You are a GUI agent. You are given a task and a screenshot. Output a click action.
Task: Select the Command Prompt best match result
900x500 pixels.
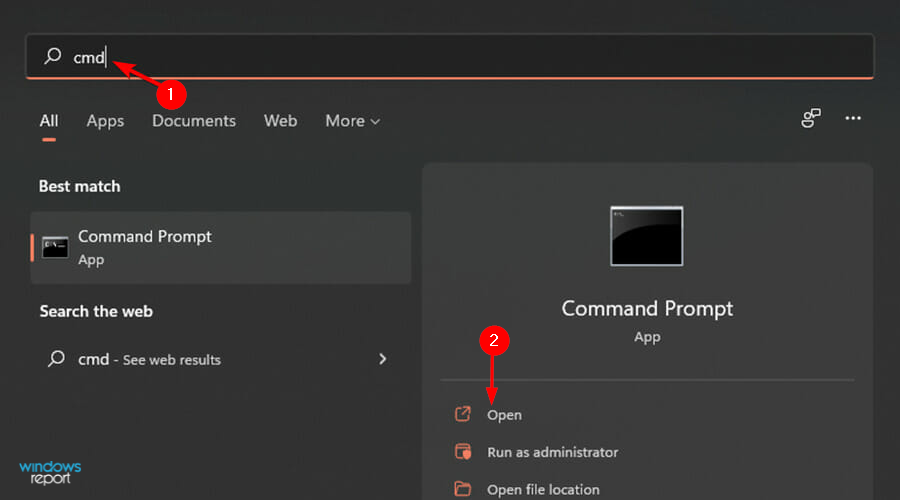(220, 247)
